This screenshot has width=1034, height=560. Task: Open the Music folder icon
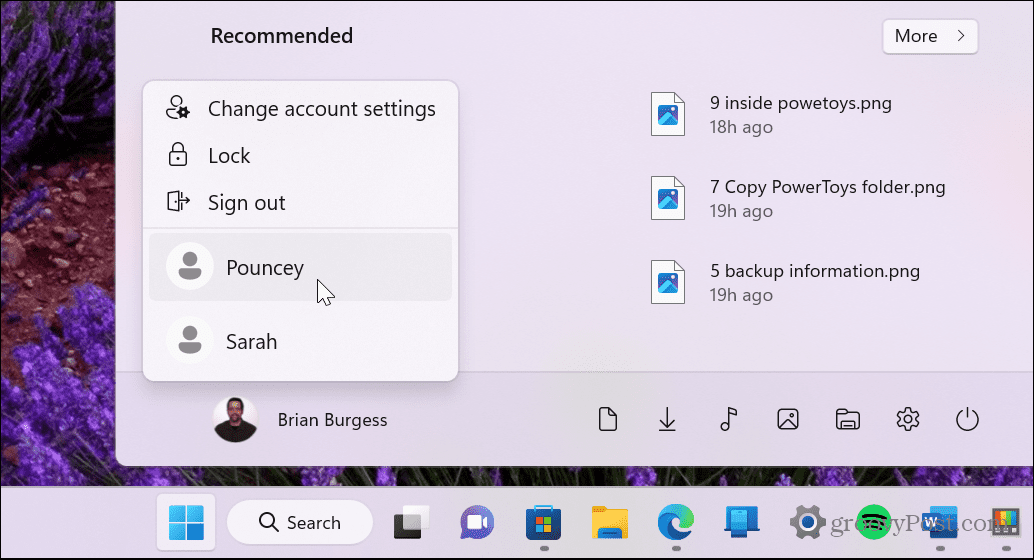pyautogui.click(x=728, y=420)
